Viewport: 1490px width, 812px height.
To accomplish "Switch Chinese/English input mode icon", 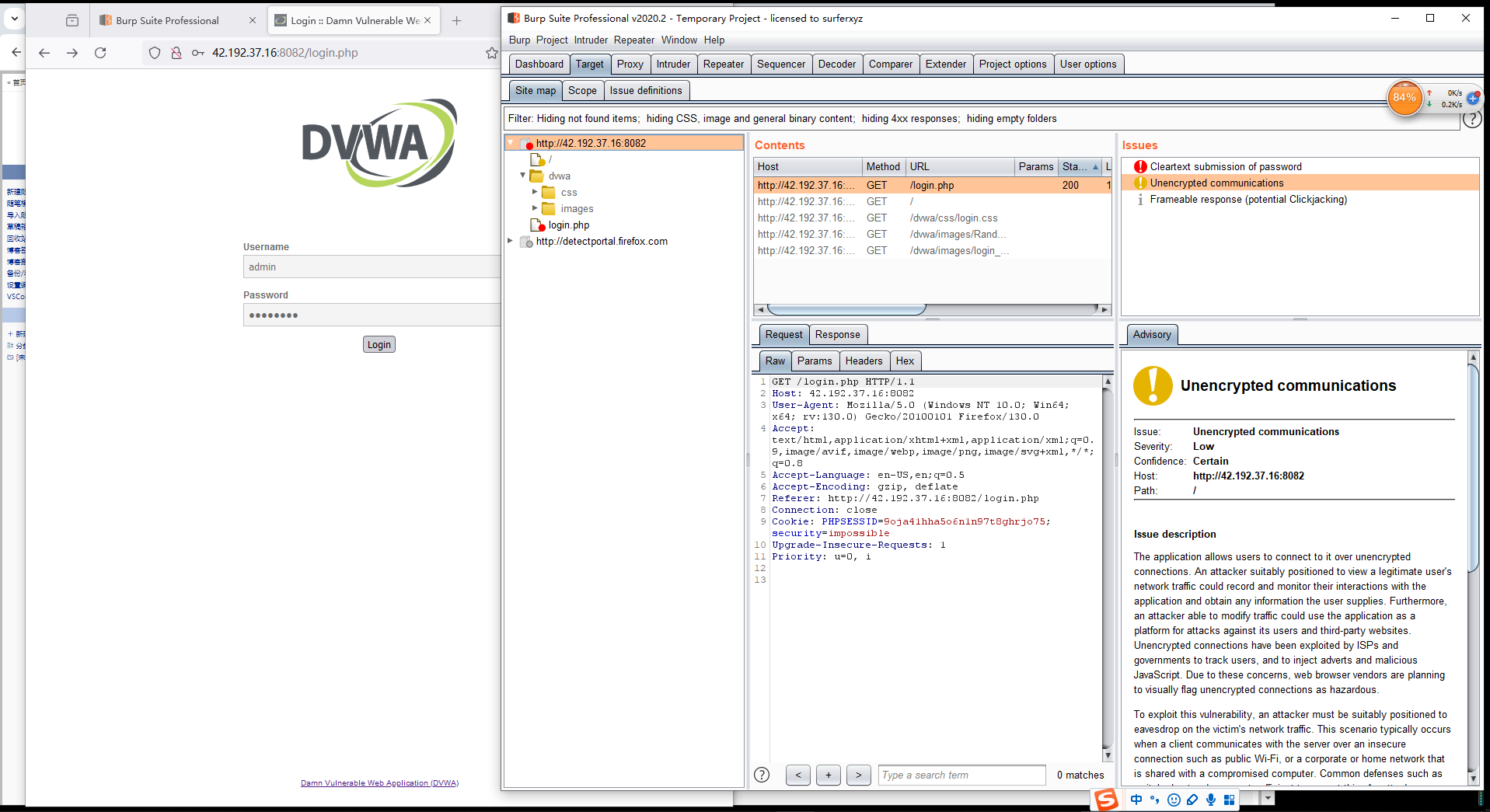I will [1136, 800].
